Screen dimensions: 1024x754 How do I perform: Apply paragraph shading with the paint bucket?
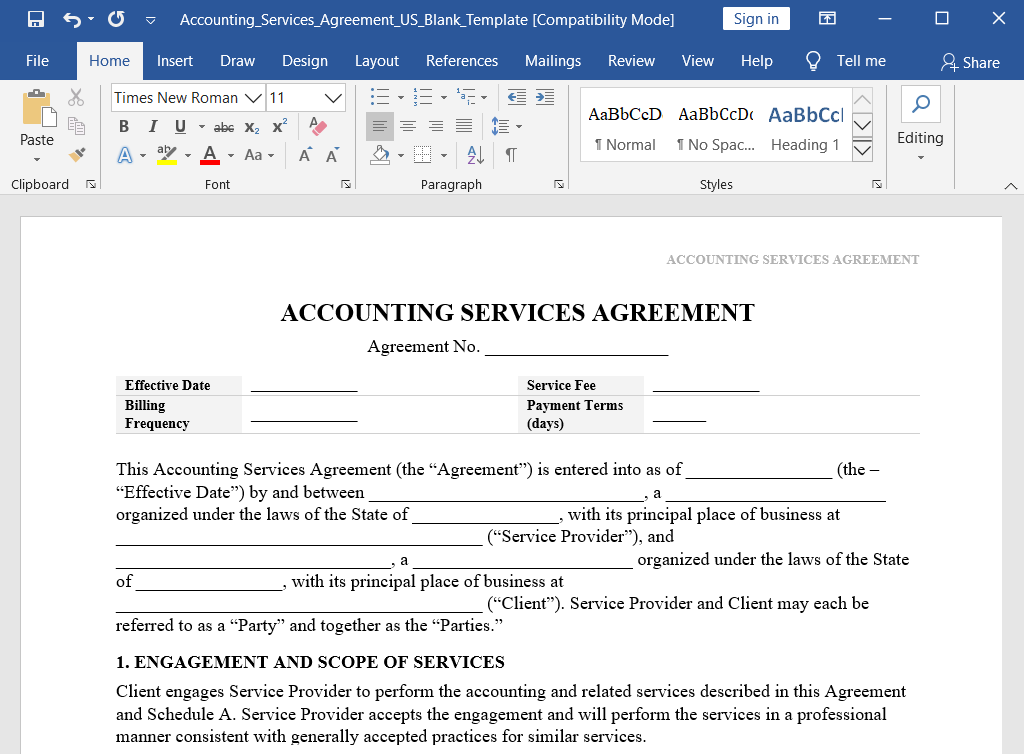point(380,155)
